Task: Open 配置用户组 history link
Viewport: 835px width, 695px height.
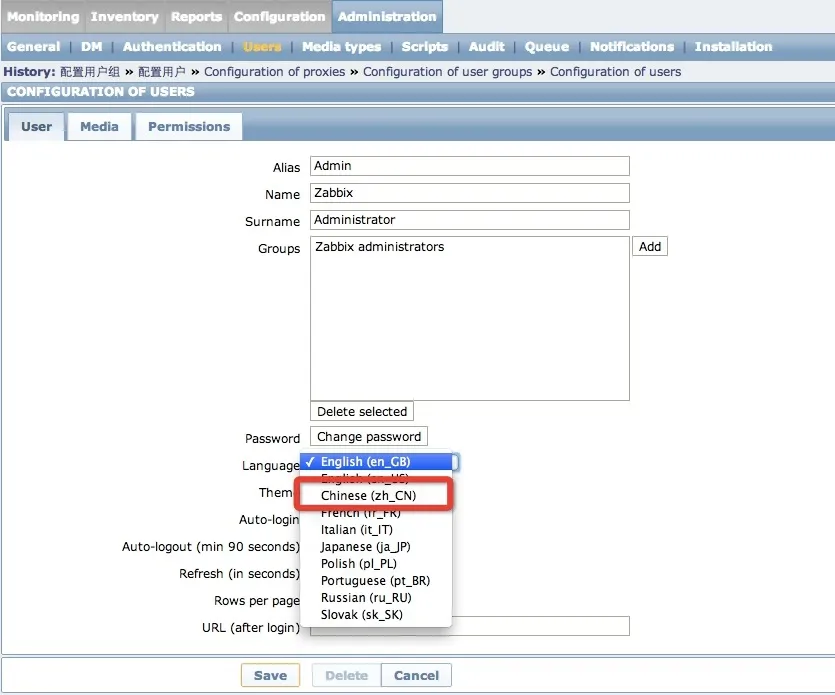Action: (x=89, y=72)
